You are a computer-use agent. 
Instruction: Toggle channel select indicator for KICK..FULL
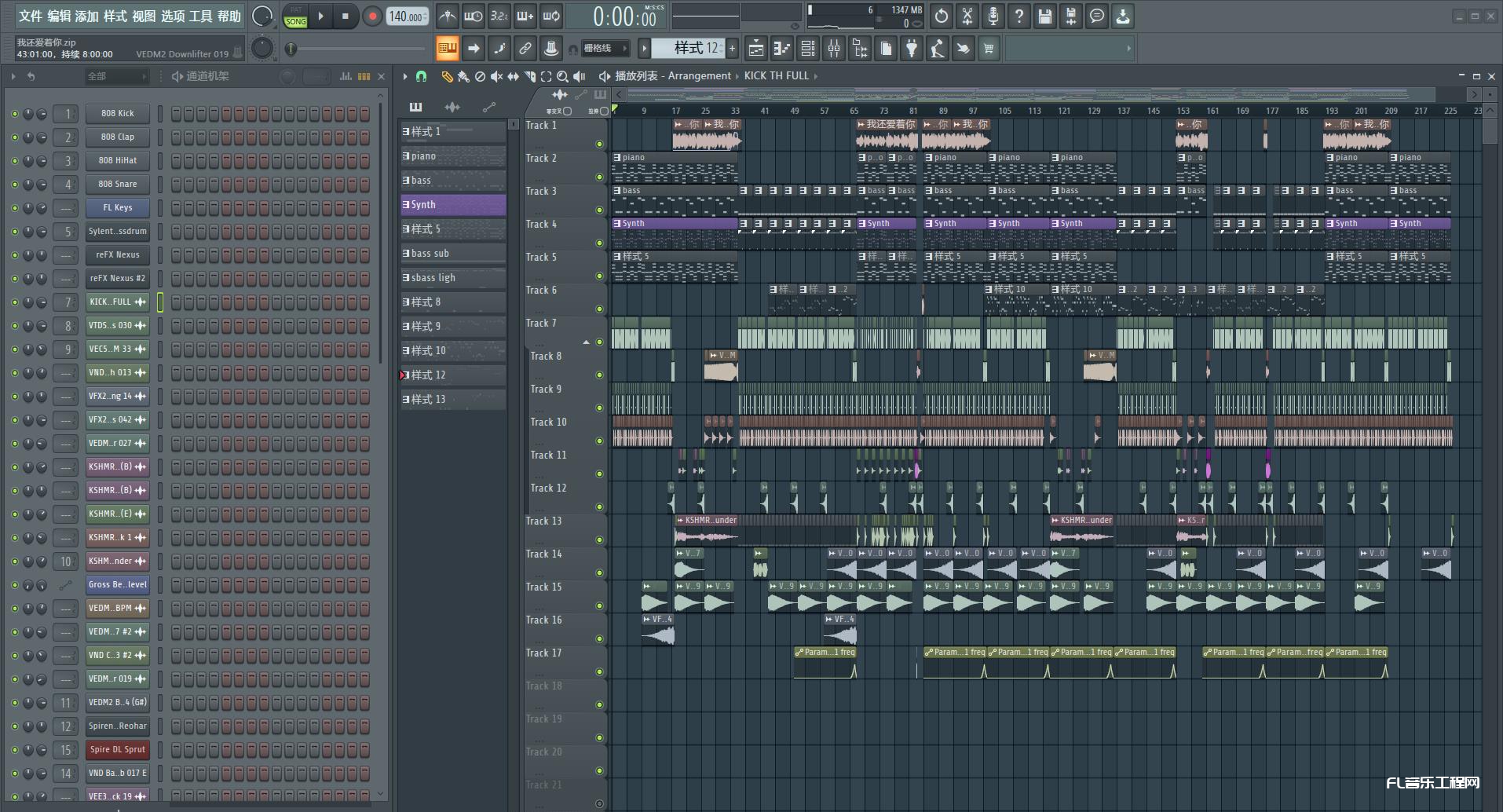coord(160,302)
